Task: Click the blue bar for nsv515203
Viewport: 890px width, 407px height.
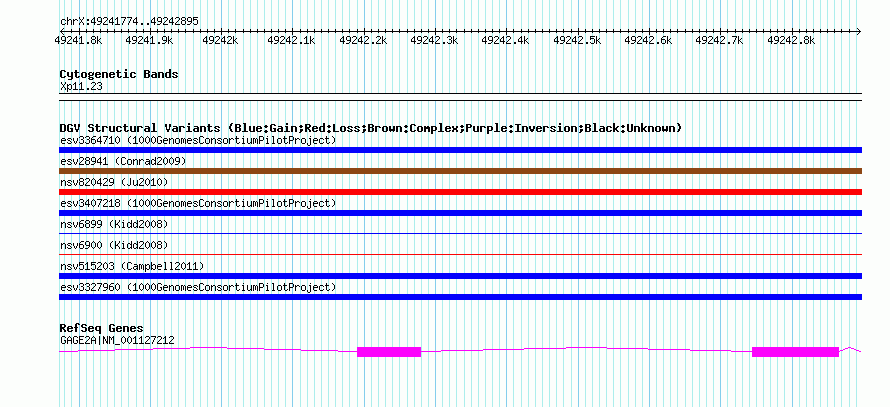Action: click(x=460, y=276)
